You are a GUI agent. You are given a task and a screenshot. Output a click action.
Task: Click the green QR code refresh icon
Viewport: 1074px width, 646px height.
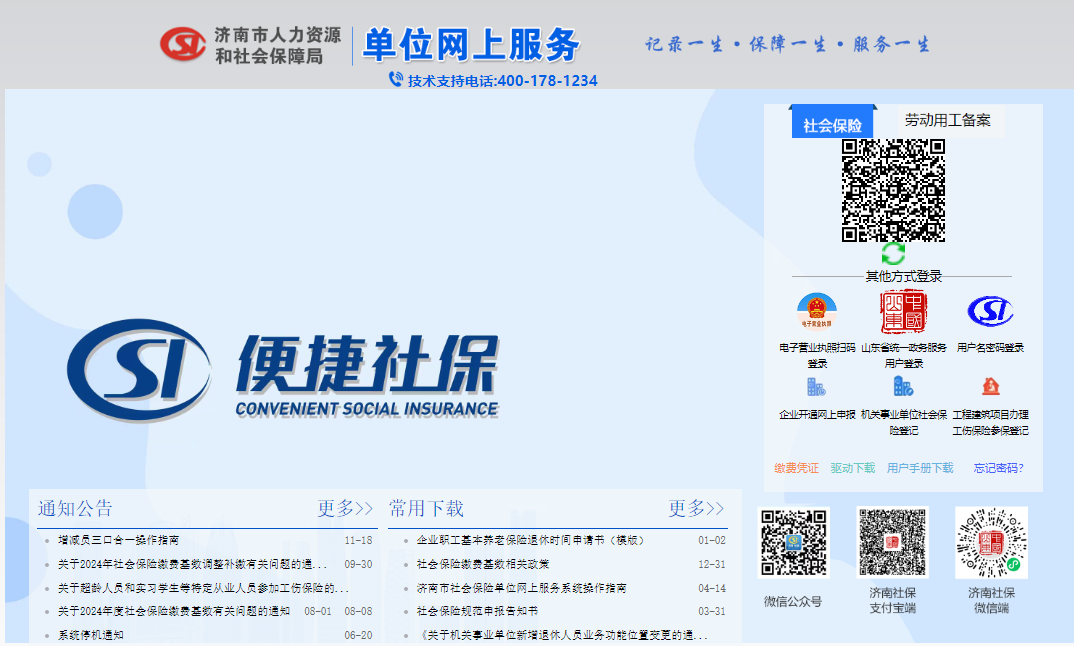893,253
